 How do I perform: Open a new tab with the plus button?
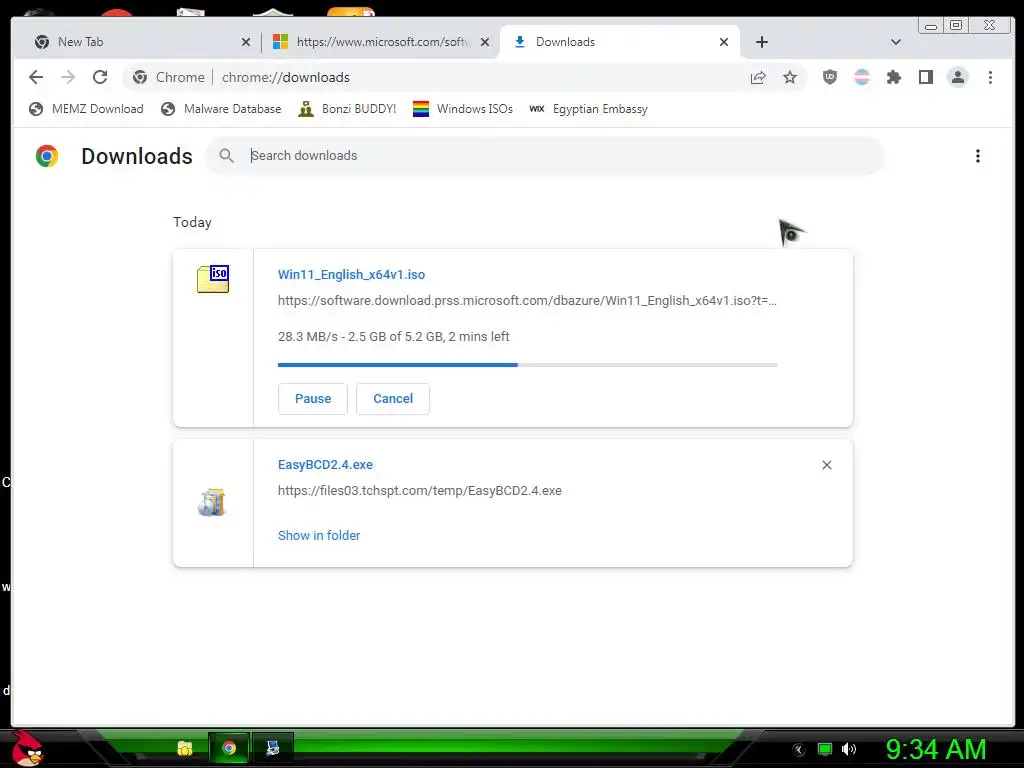pos(761,42)
